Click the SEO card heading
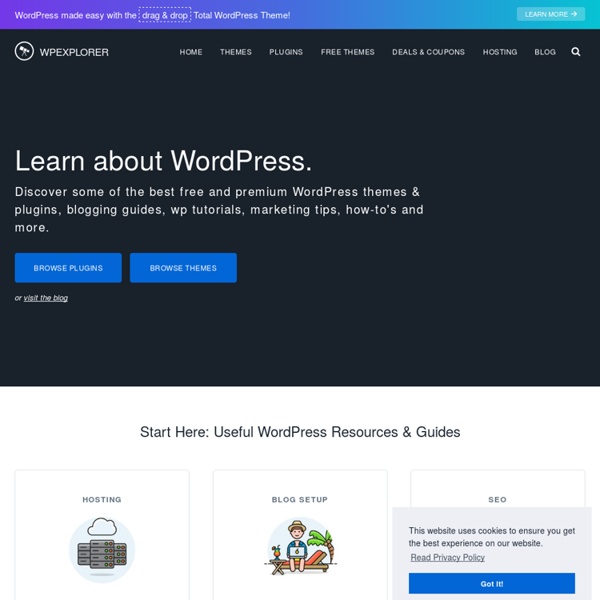This screenshot has height=600, width=600. click(497, 499)
